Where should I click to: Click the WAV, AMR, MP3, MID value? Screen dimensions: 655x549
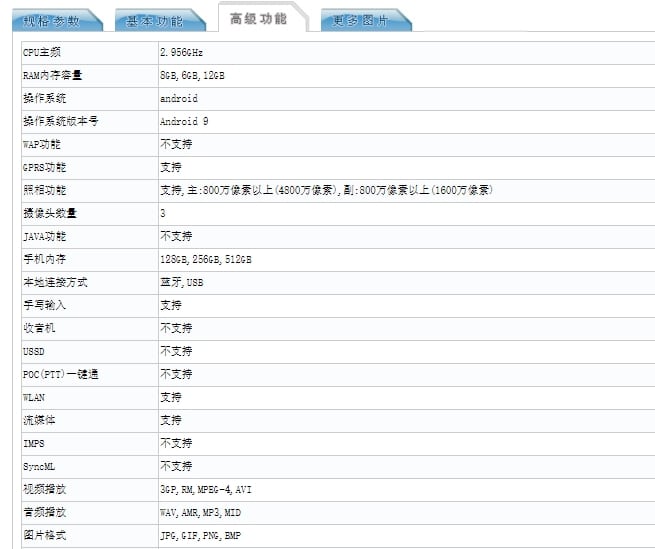tap(201, 512)
